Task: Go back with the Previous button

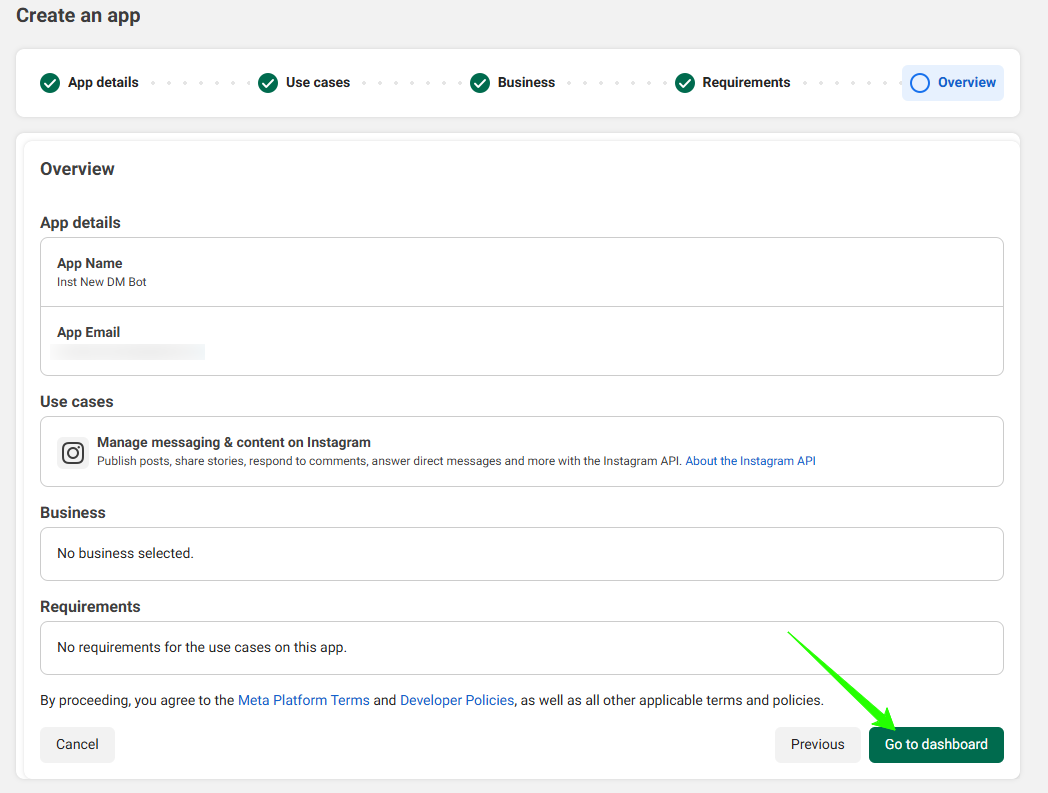Action: point(817,745)
